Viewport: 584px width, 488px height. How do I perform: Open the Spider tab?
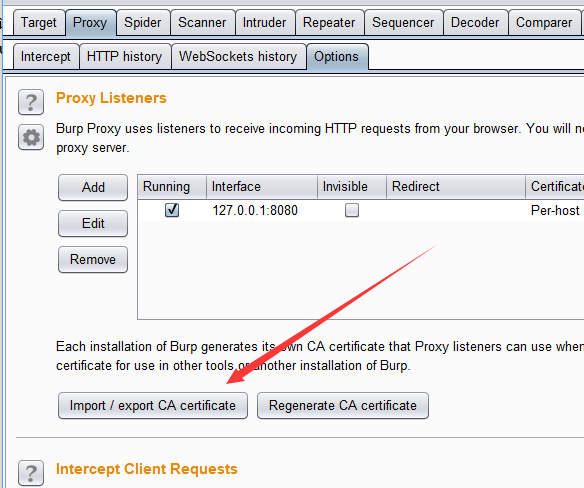click(x=143, y=23)
